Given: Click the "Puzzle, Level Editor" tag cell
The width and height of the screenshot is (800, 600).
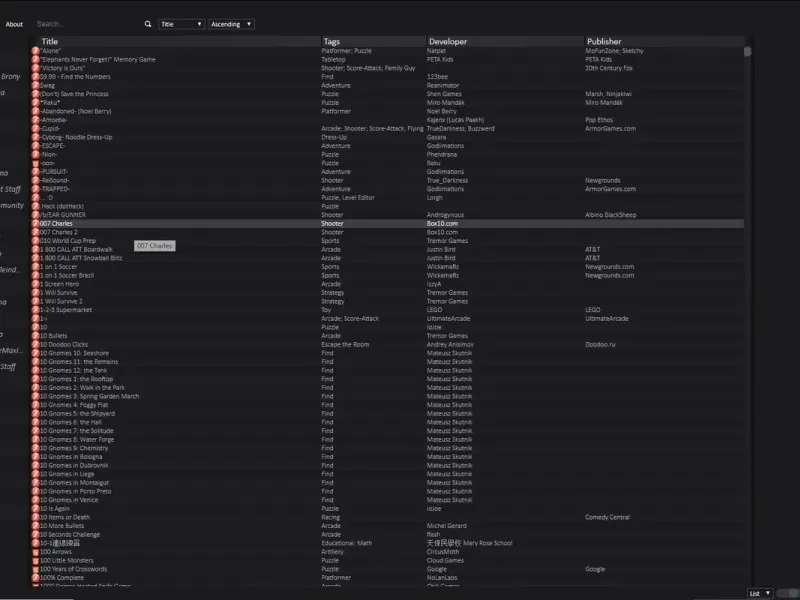Looking at the screenshot, I should (x=348, y=197).
